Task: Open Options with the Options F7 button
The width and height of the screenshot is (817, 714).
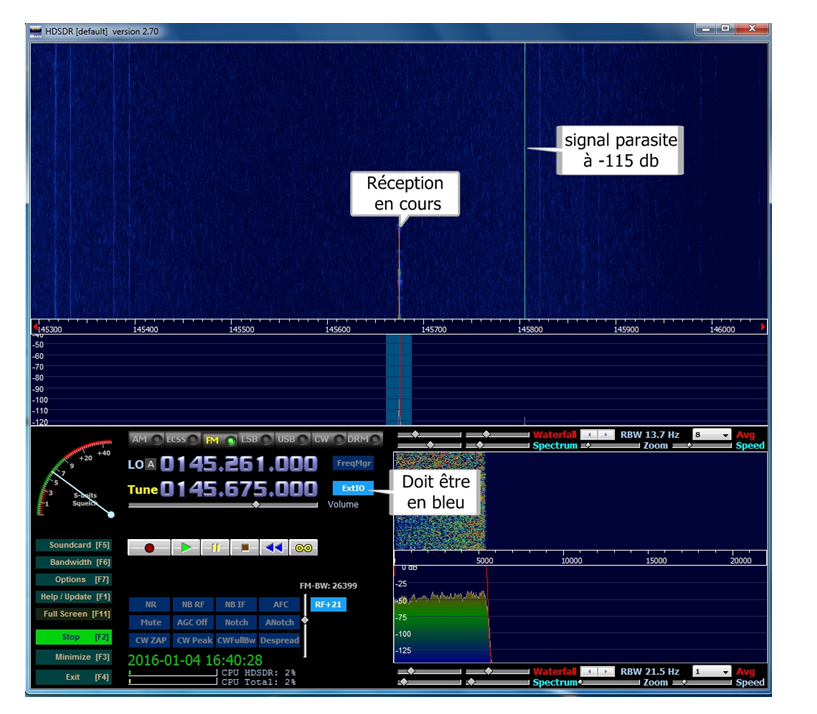Action: pyautogui.click(x=75, y=578)
